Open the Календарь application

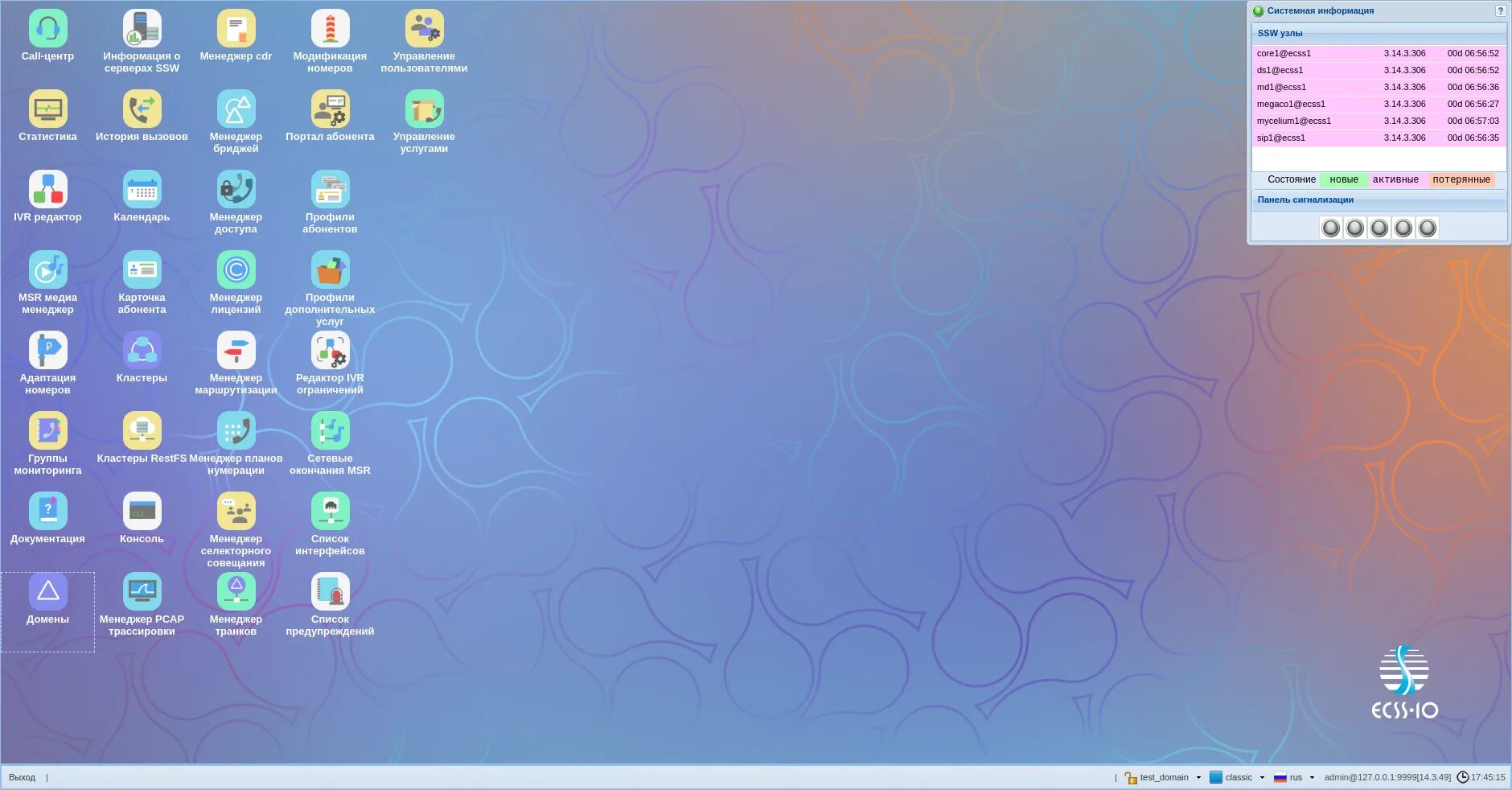click(x=142, y=190)
